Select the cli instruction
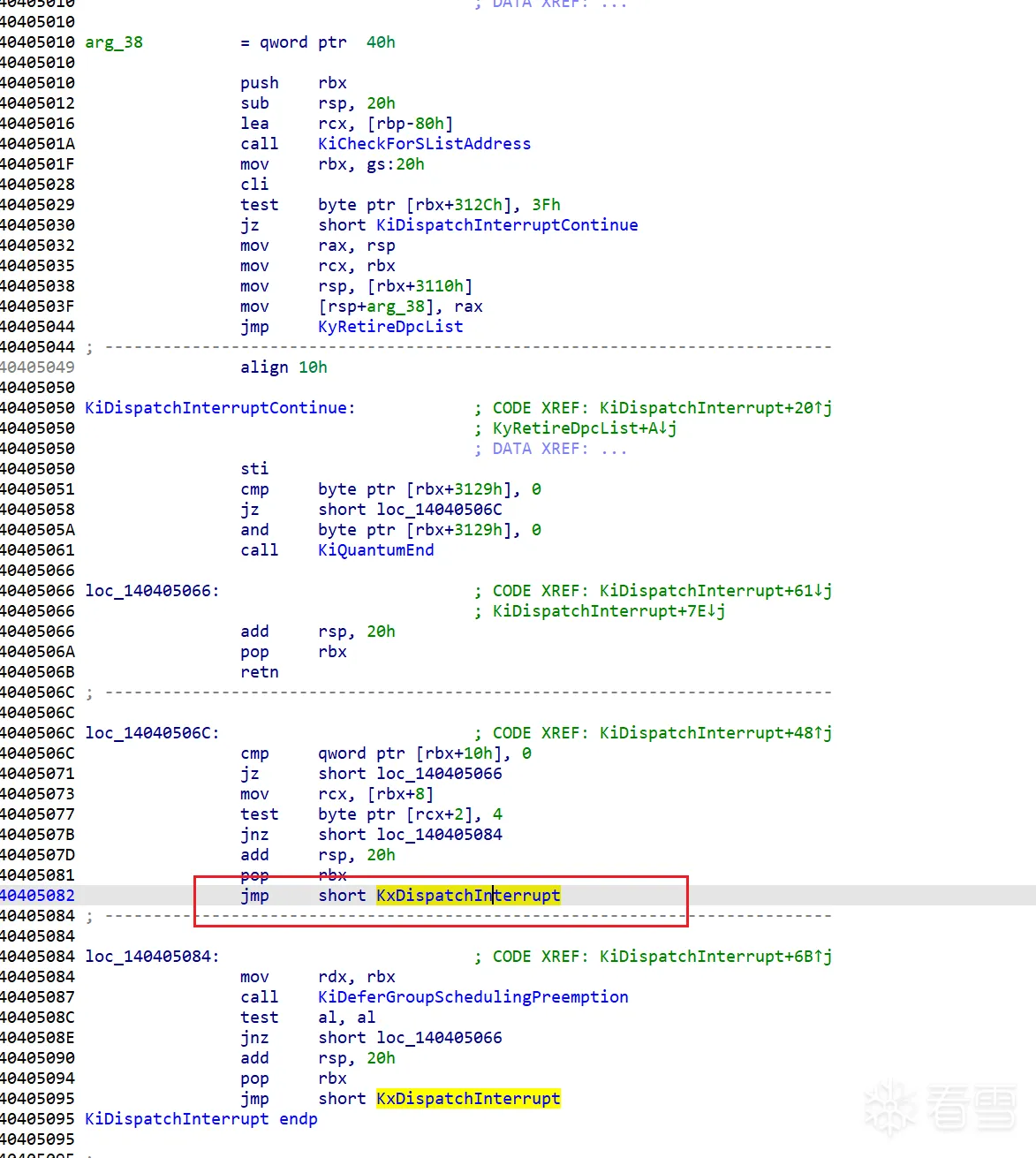The width and height of the screenshot is (1036, 1158). pyautogui.click(x=254, y=185)
